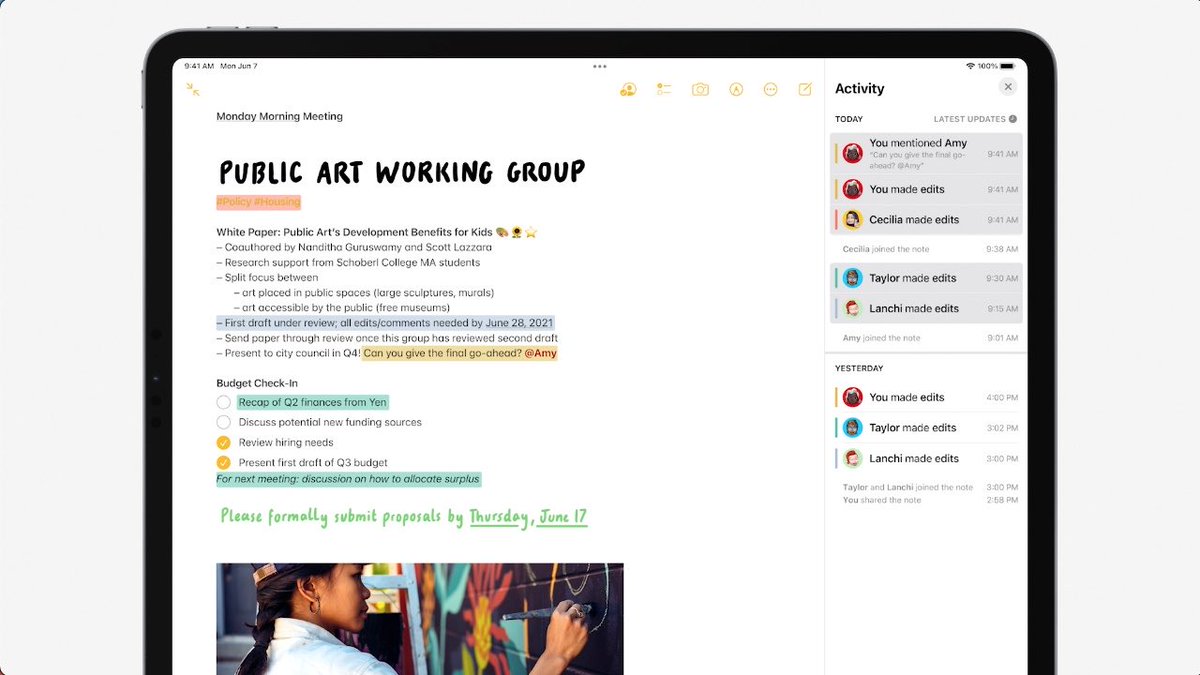1200x675 pixels.
Task: Click the 'First draft under review' highlighted line
Action: pos(385,323)
